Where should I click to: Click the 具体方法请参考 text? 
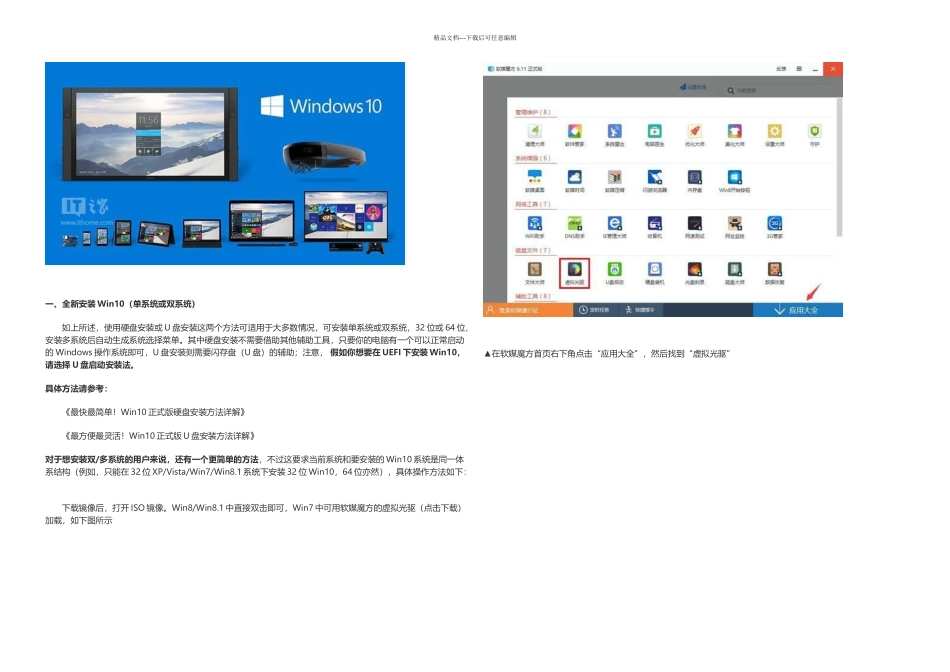click(x=76, y=388)
